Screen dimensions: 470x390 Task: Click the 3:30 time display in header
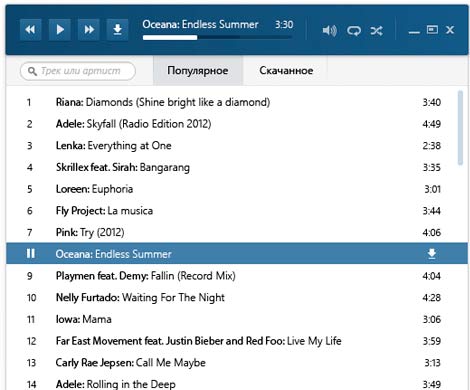coord(284,24)
